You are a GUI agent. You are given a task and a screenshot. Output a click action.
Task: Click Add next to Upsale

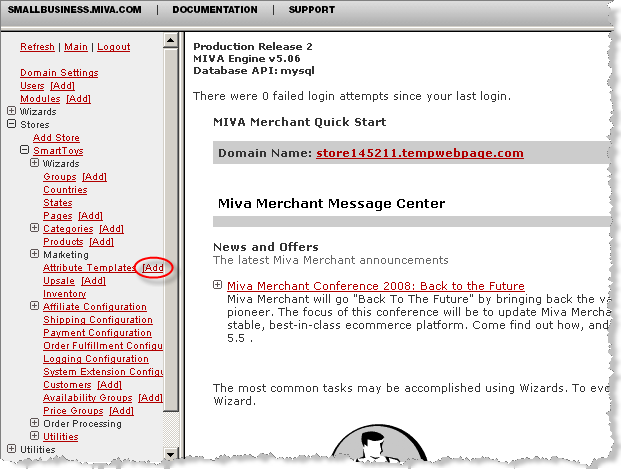coord(93,281)
